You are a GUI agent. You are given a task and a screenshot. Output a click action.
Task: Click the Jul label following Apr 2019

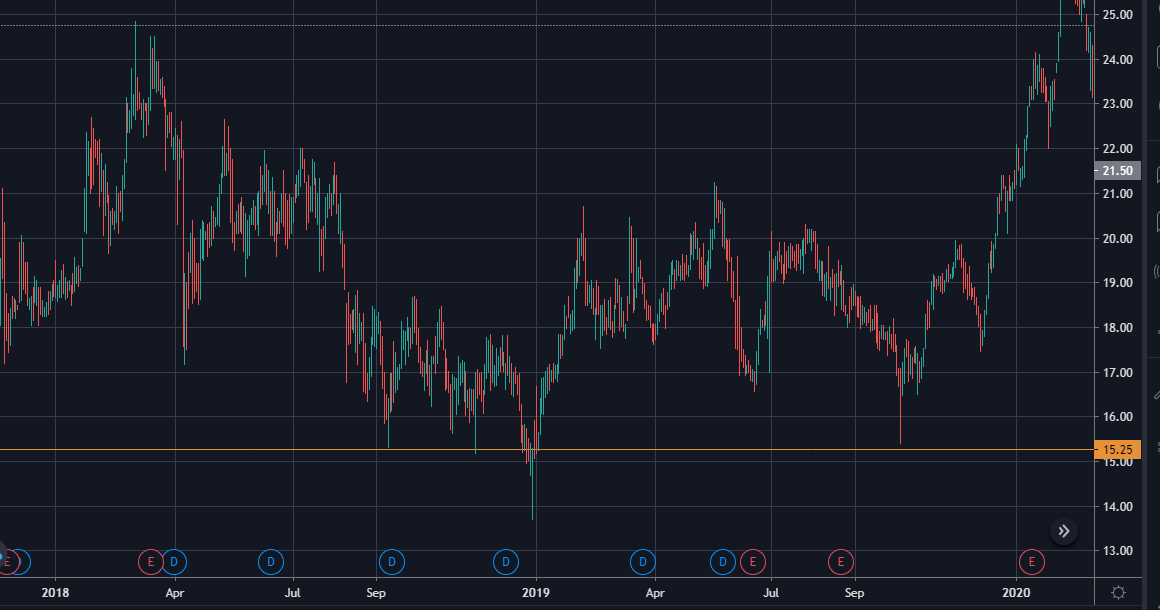(x=771, y=593)
